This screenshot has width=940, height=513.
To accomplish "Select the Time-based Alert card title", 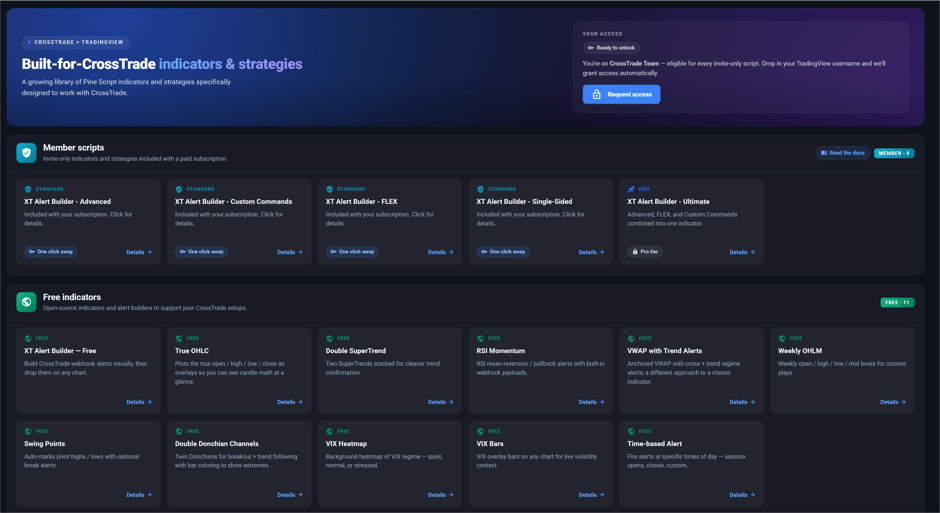I will 655,443.
